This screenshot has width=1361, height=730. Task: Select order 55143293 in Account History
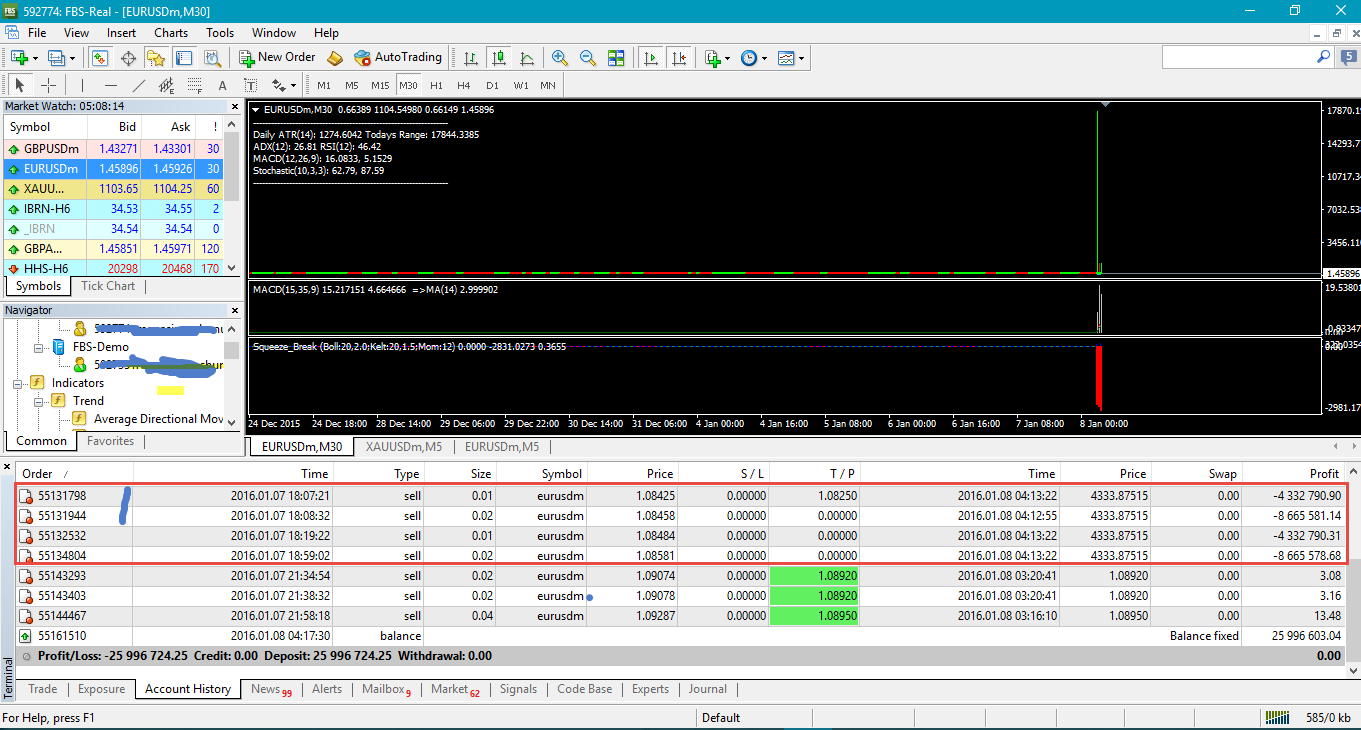tap(682, 576)
